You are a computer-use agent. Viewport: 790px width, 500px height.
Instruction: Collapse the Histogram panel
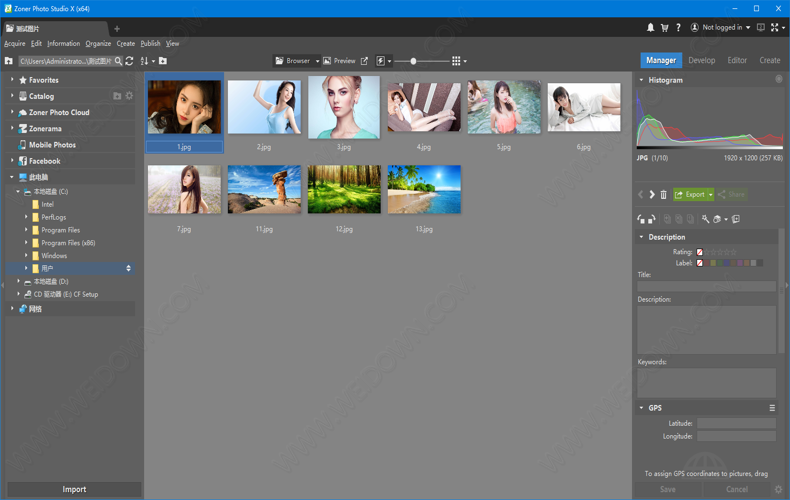coord(642,80)
